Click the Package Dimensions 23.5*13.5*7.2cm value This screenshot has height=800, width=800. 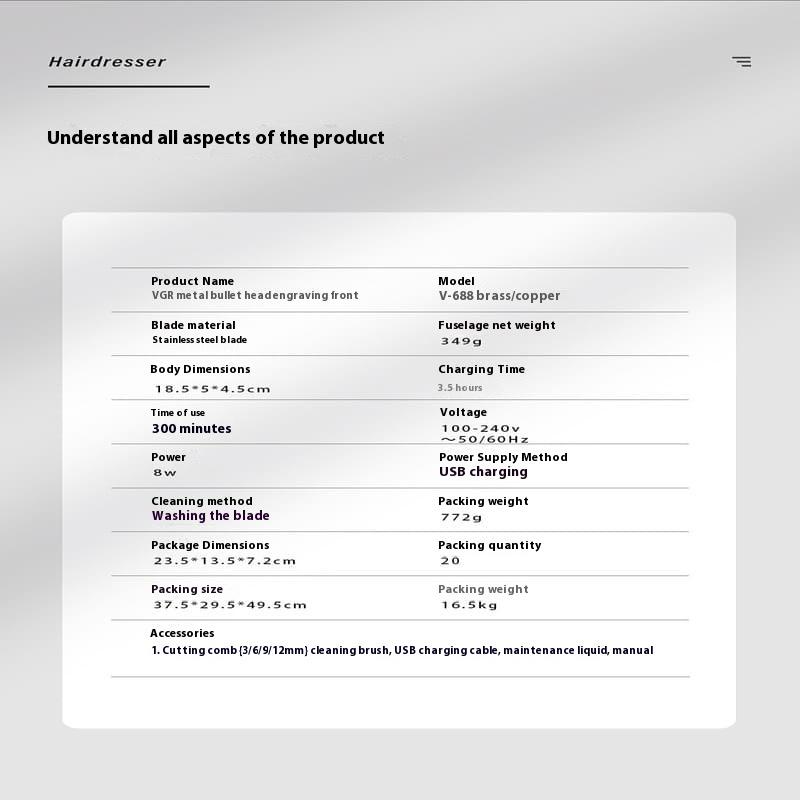coord(224,561)
